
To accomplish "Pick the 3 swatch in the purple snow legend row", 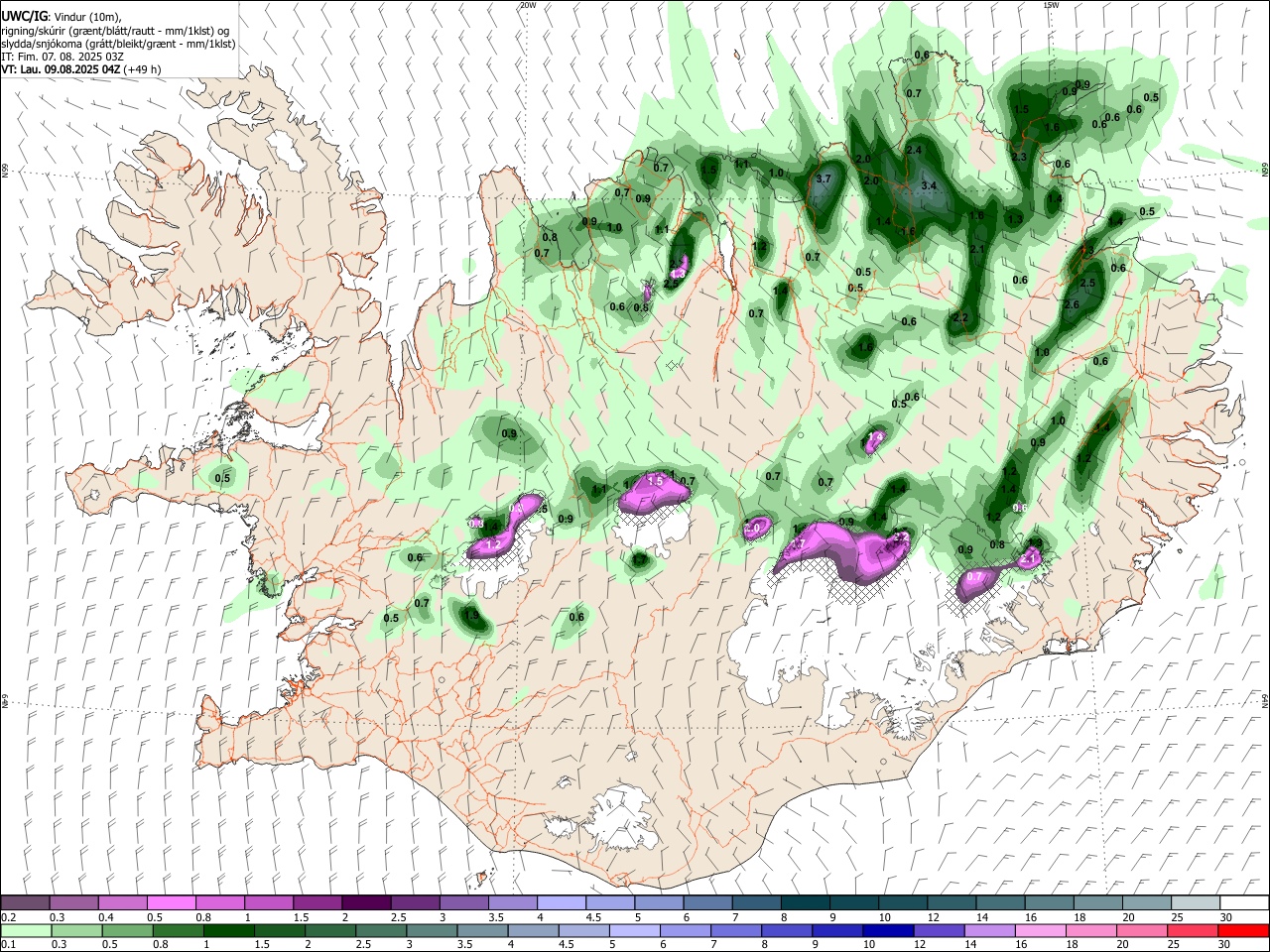I will click(462, 902).
